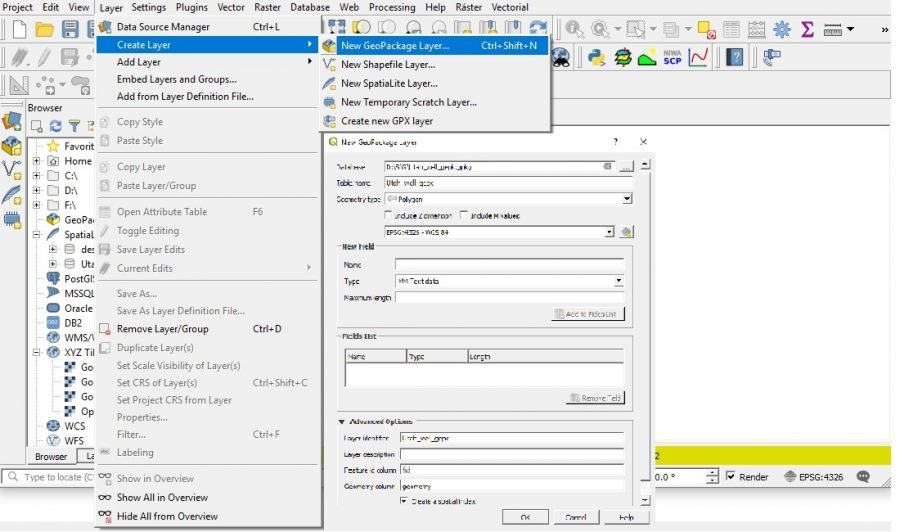Image resolution: width=900 pixels, height=532 pixels.
Task: Open the field calculator abacus icon
Action: tap(757, 29)
